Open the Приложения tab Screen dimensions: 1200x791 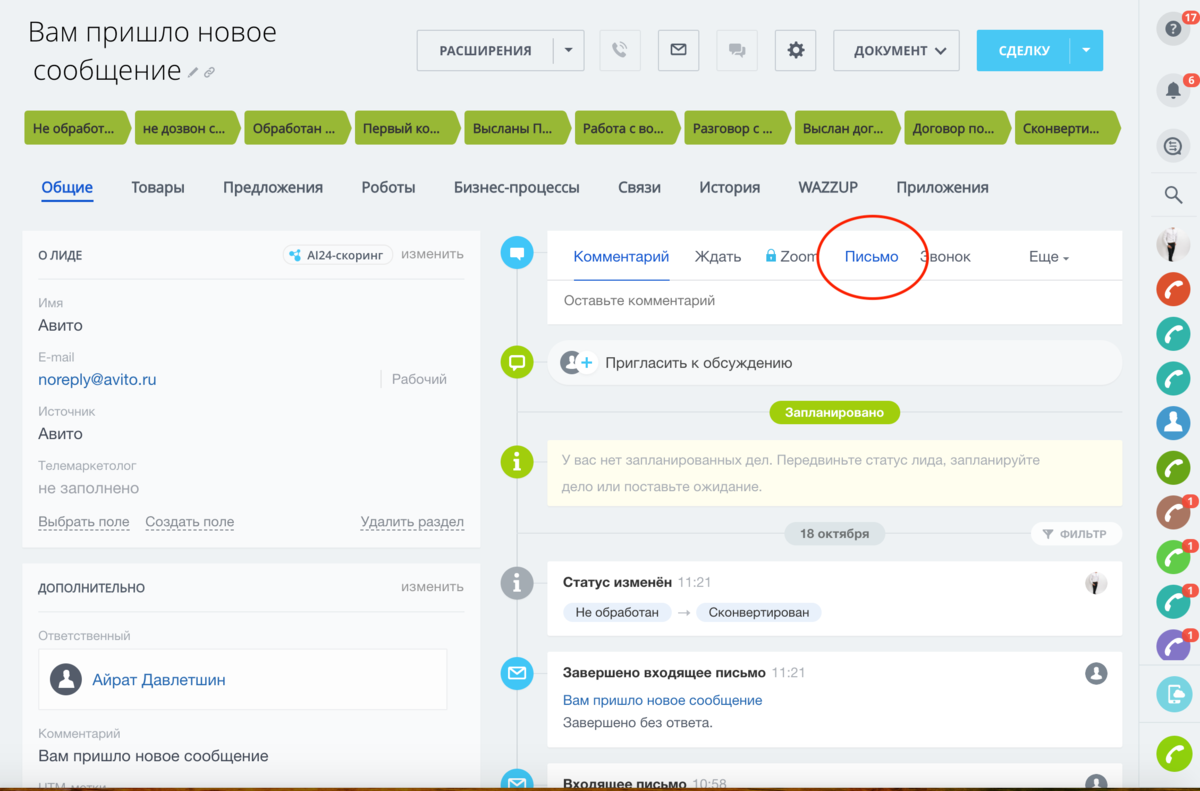(x=942, y=187)
